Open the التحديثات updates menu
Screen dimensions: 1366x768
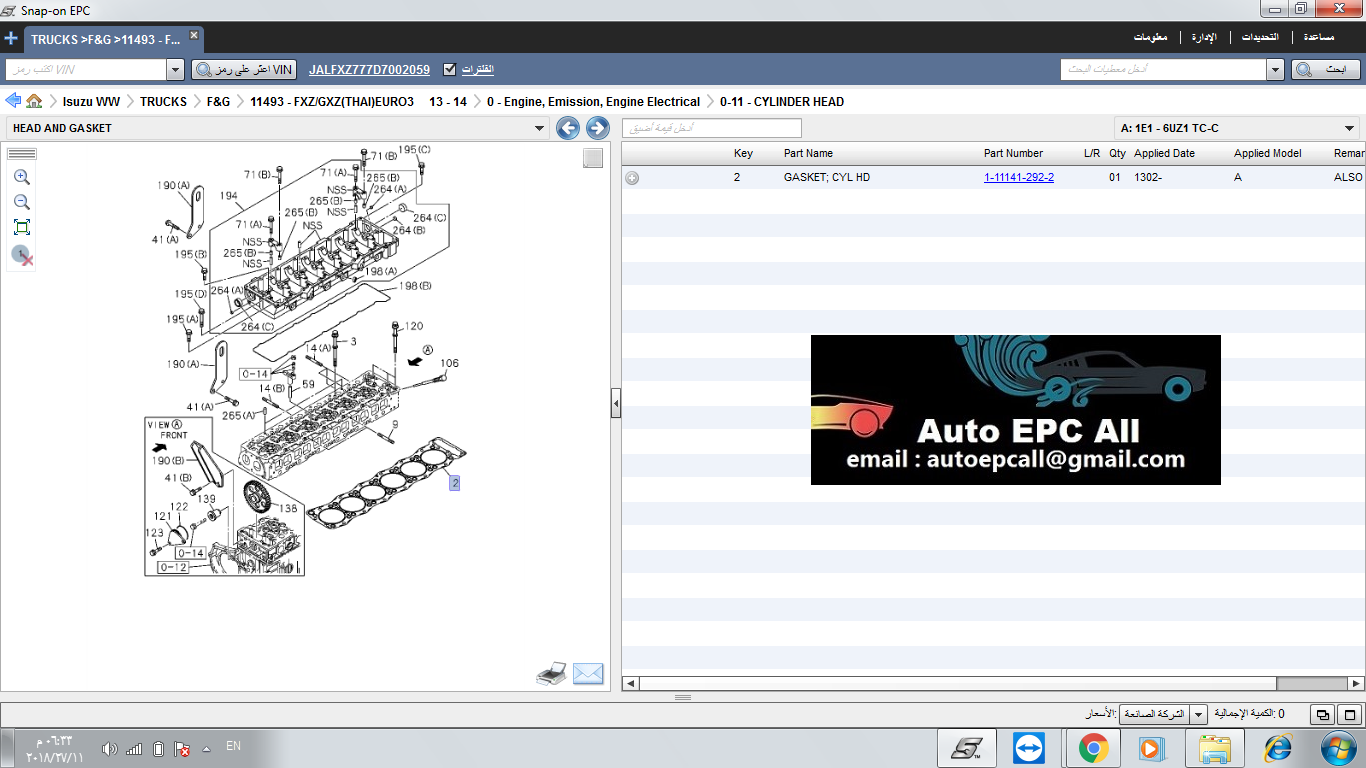[1260, 37]
